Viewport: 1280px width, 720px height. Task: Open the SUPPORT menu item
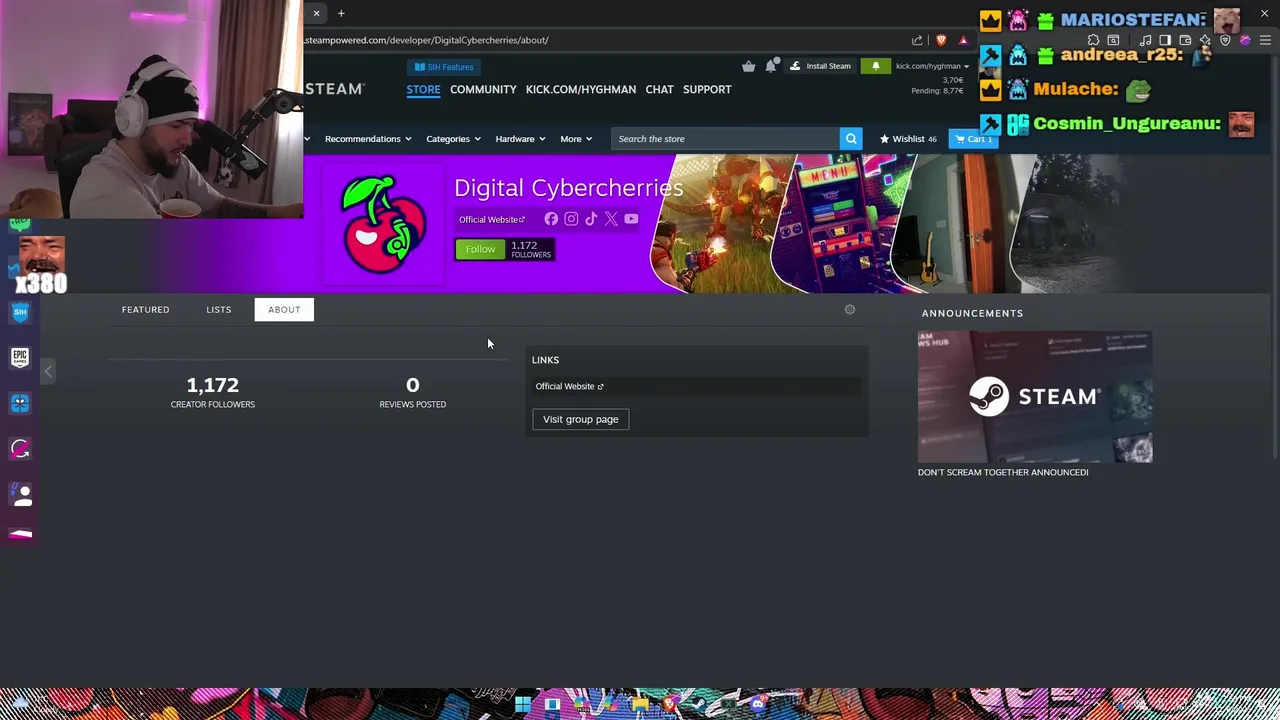point(707,89)
